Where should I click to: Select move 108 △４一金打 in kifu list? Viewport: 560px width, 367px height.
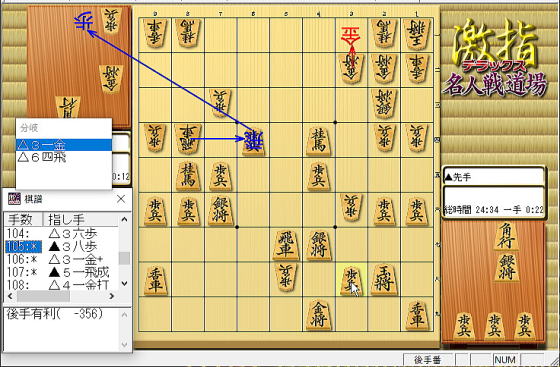pyautogui.click(x=61, y=285)
